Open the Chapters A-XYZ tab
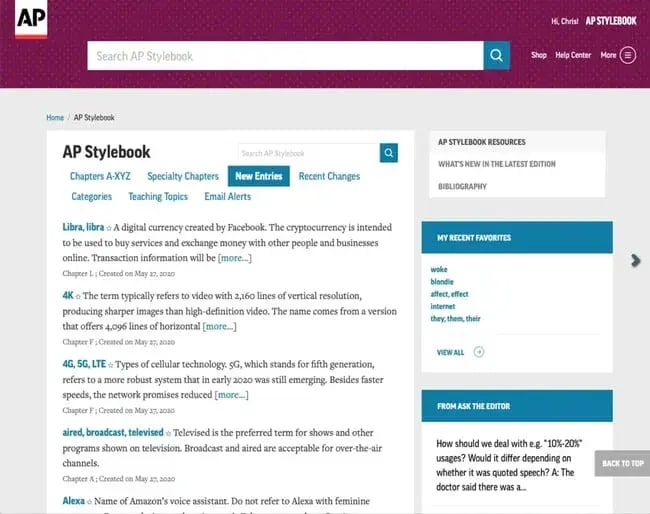Viewport: 650px width, 514px height. pyautogui.click(x=100, y=176)
